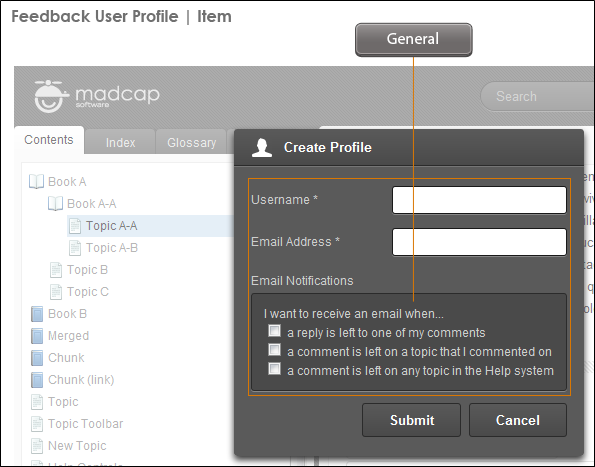Screen dimensions: 595x467
Task: Click the closed blue book icon for Book B
Action: tap(37, 314)
